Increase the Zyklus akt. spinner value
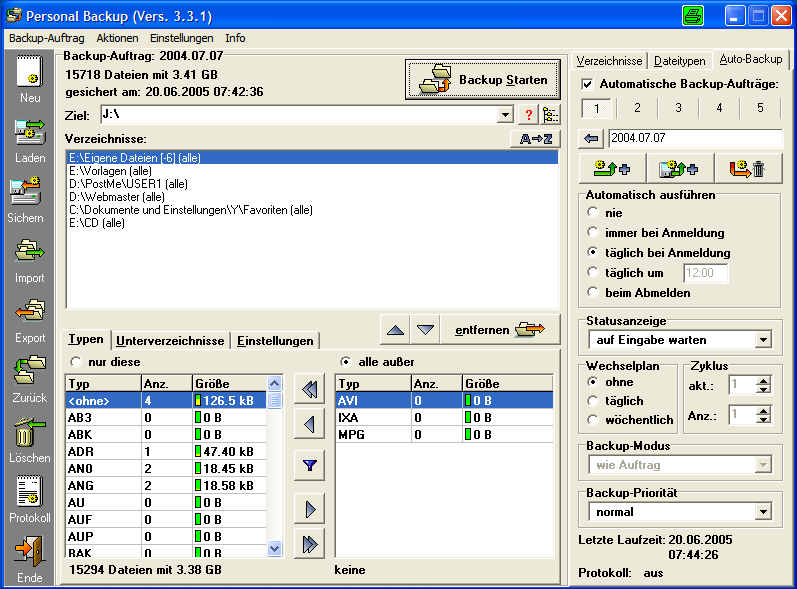The height and width of the screenshot is (589, 797). [763, 381]
